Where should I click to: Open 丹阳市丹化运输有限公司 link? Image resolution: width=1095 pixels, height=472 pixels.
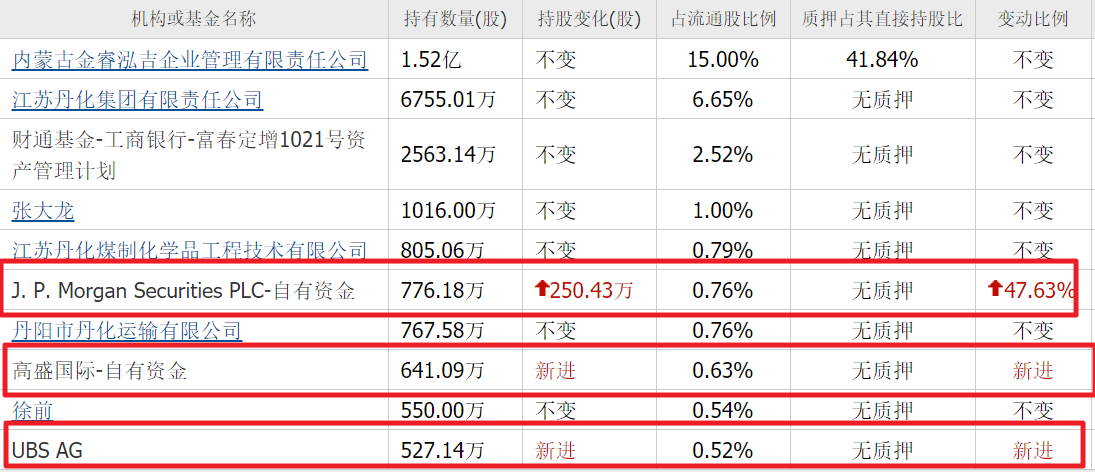(127, 330)
